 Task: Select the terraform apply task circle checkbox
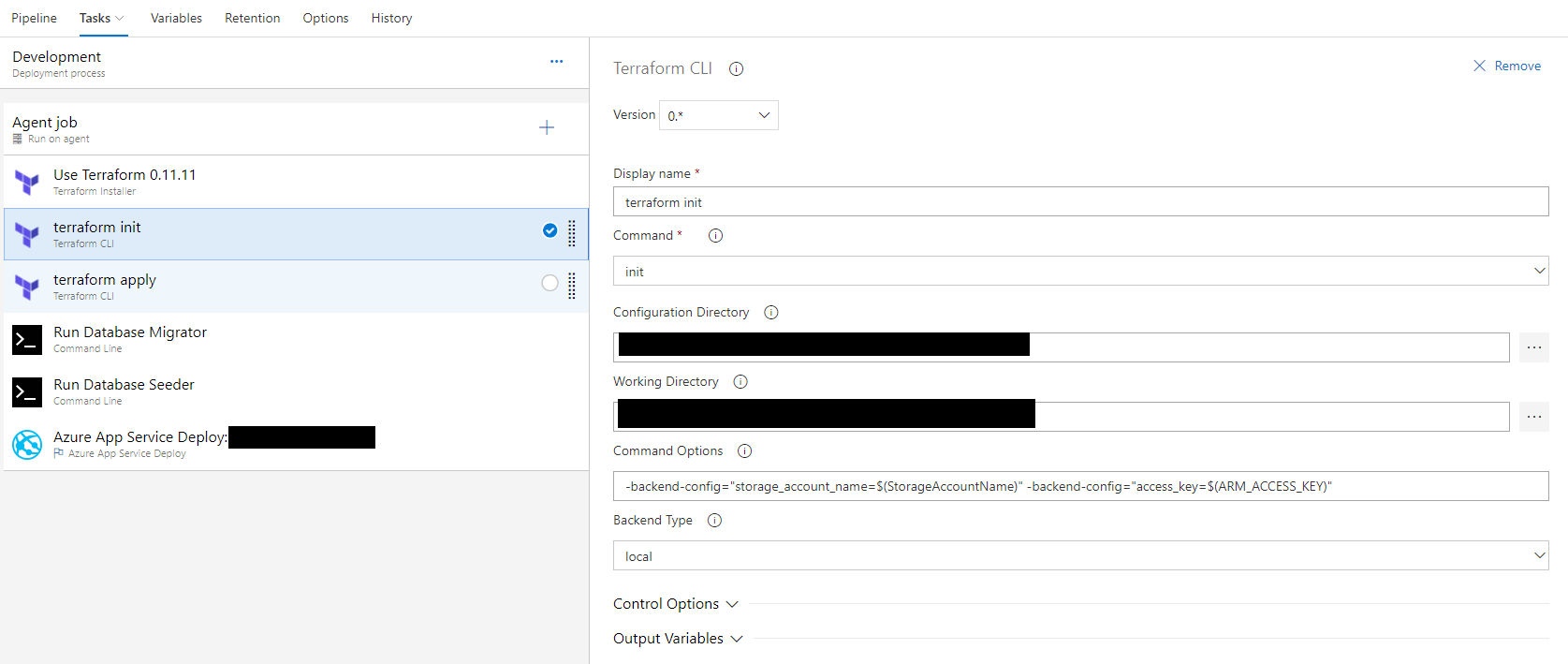550,283
